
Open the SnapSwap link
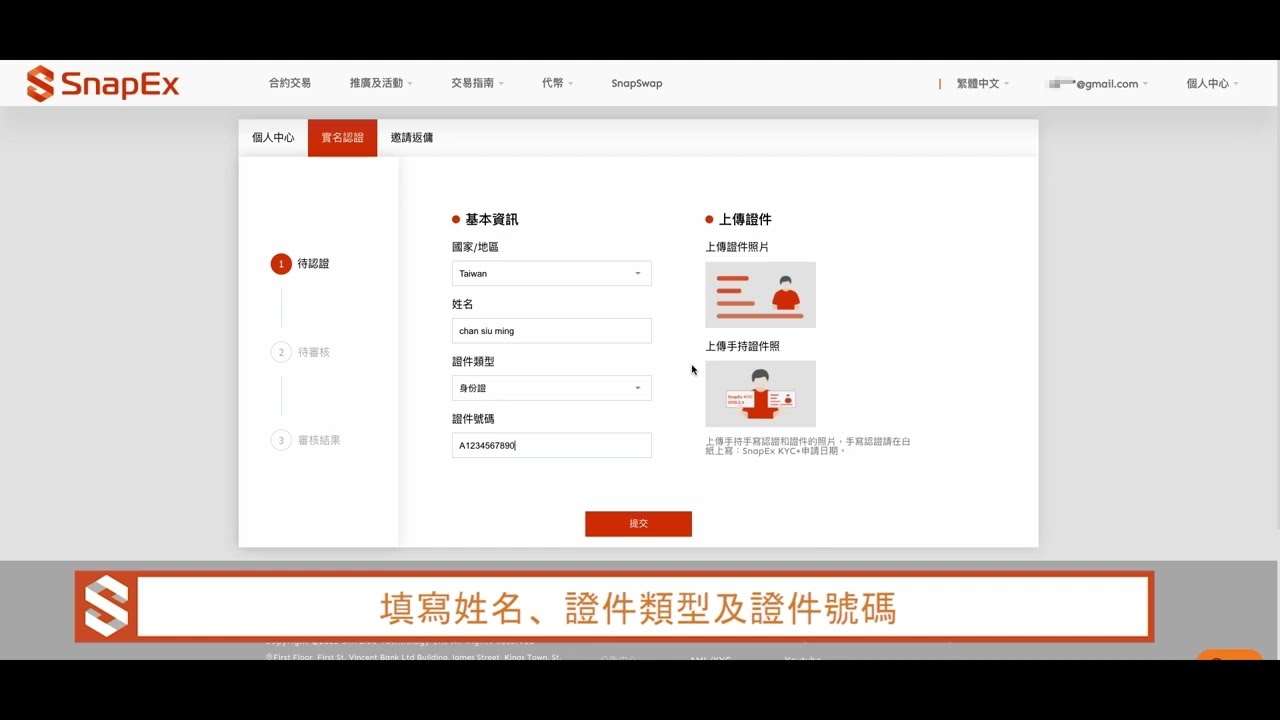click(x=637, y=83)
